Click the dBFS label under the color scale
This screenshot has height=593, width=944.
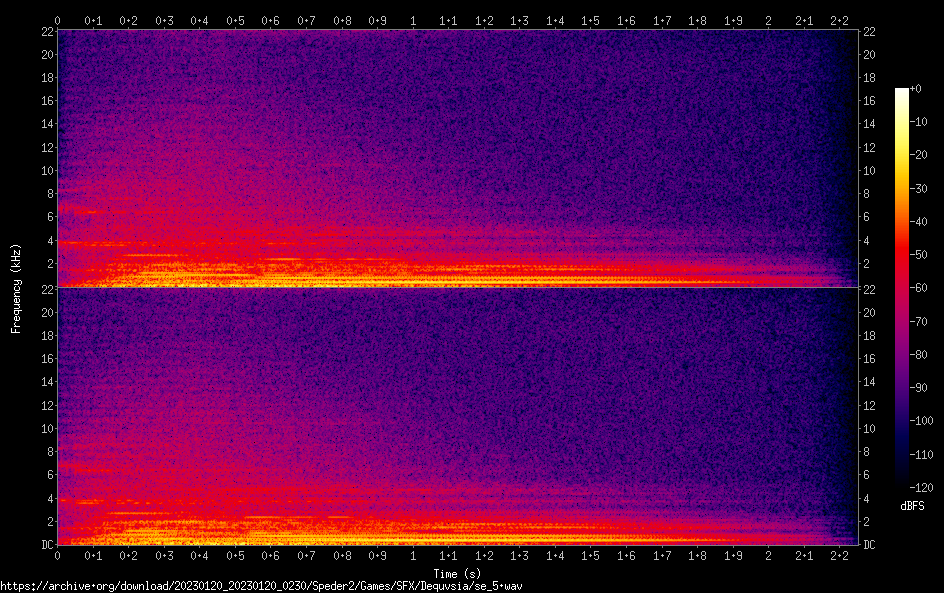tap(912, 507)
